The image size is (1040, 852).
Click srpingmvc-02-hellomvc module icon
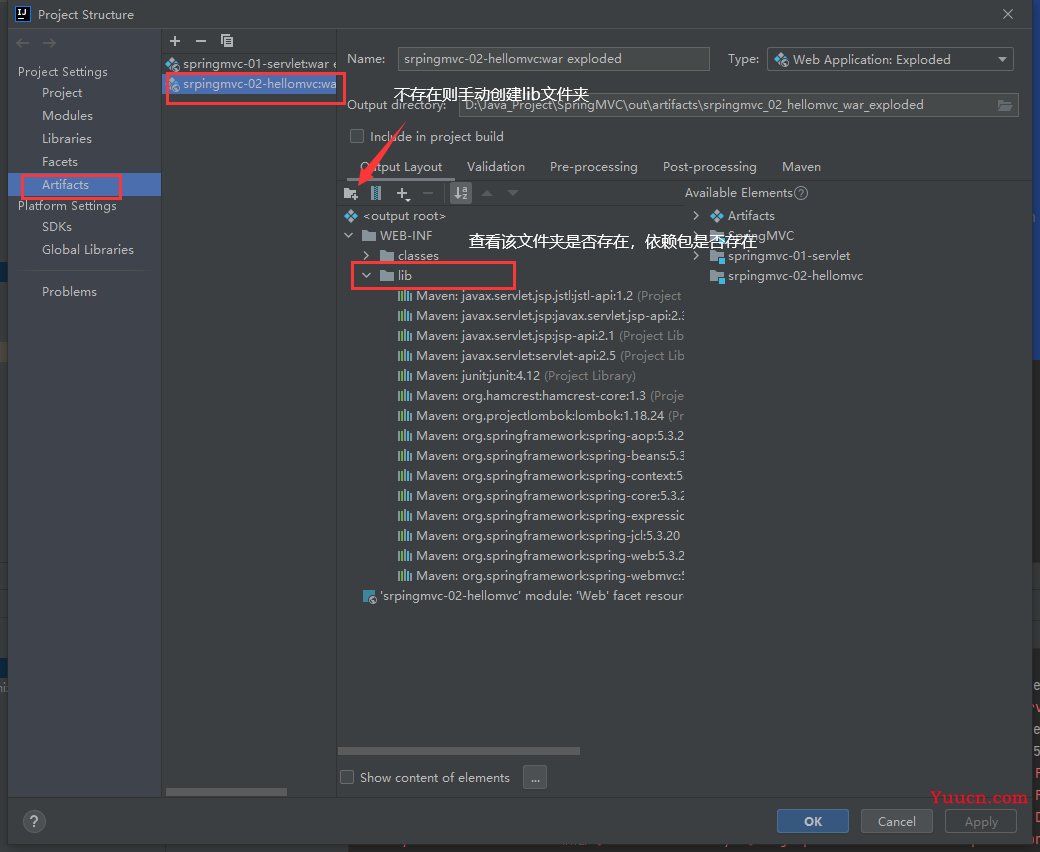pos(717,276)
